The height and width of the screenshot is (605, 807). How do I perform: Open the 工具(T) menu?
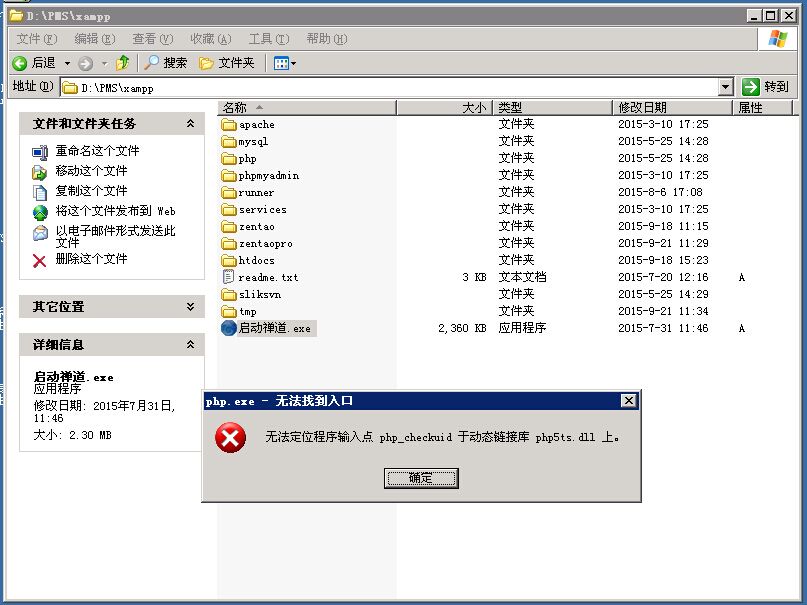click(x=269, y=39)
